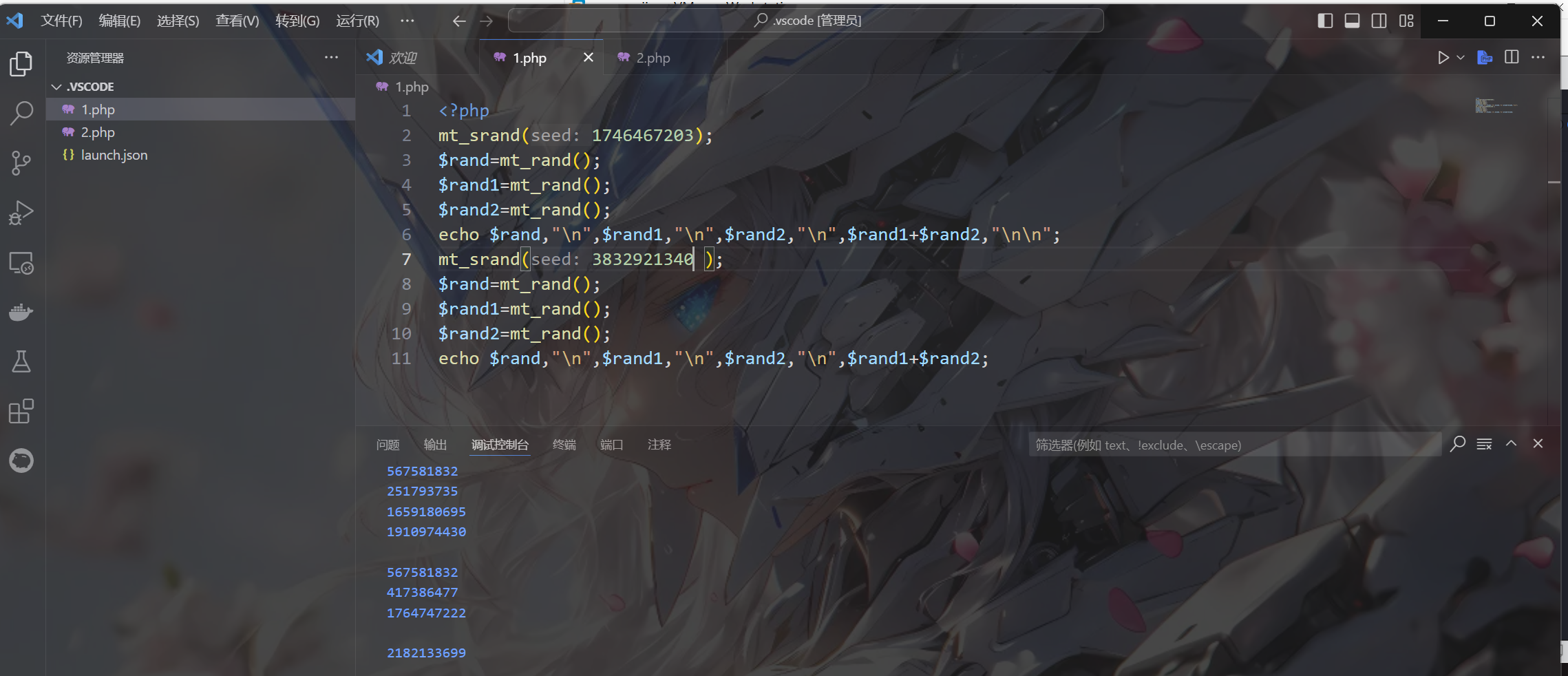Open editor more actions ellipsis menu

(x=1538, y=57)
